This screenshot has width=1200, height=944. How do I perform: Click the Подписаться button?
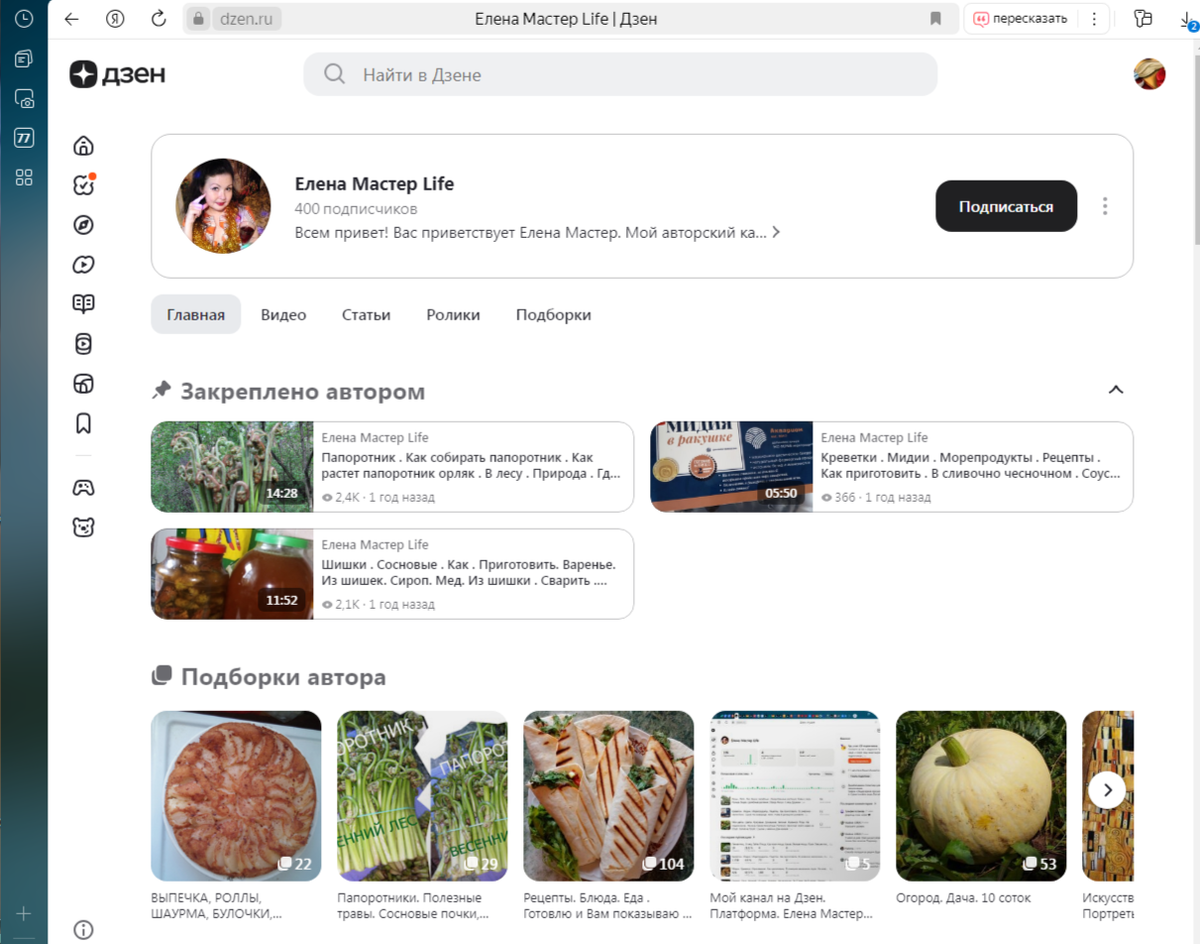1006,206
